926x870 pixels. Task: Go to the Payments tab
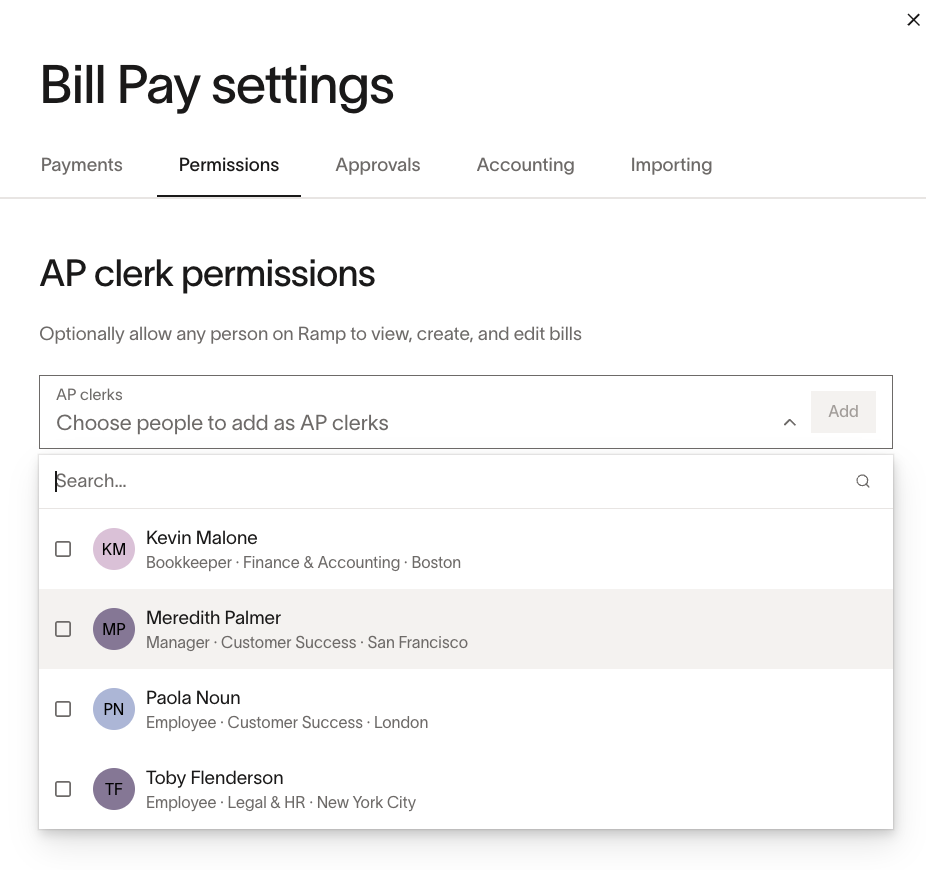(x=81, y=165)
